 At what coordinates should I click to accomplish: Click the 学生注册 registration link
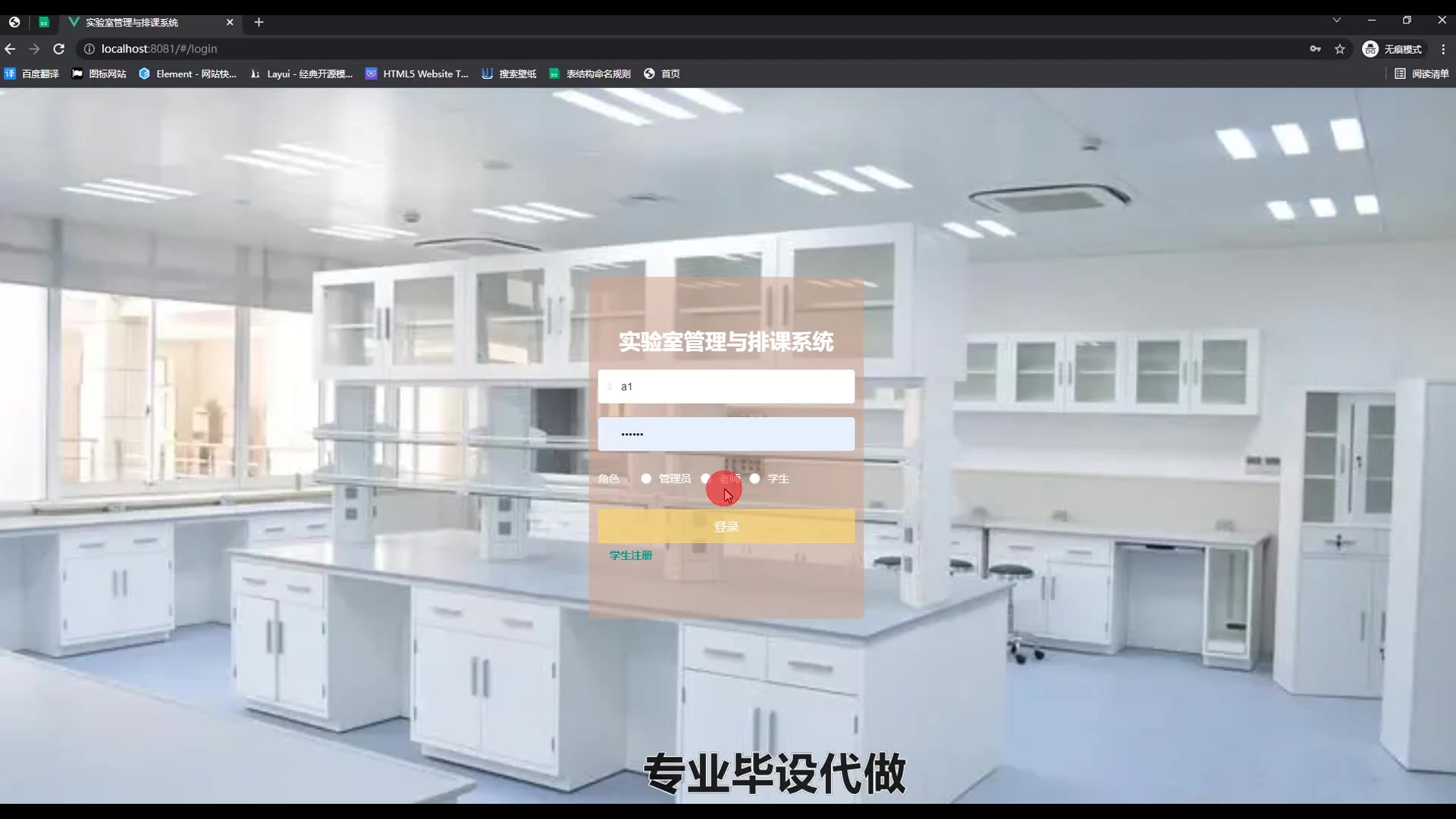630,555
